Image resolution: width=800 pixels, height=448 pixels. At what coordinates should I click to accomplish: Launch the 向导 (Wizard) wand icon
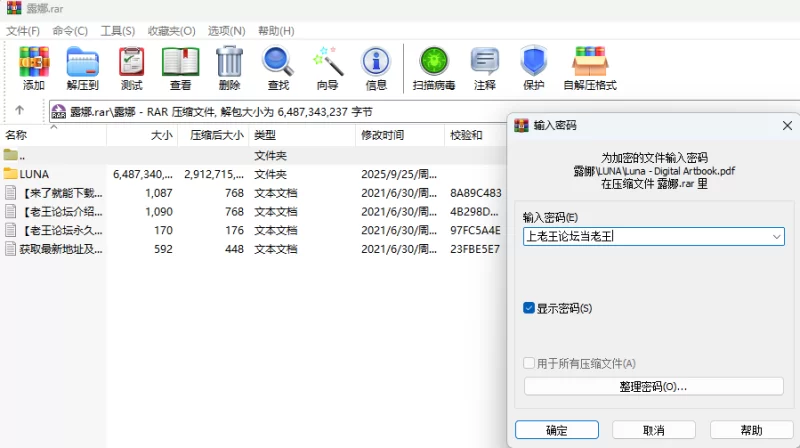[x=327, y=61]
